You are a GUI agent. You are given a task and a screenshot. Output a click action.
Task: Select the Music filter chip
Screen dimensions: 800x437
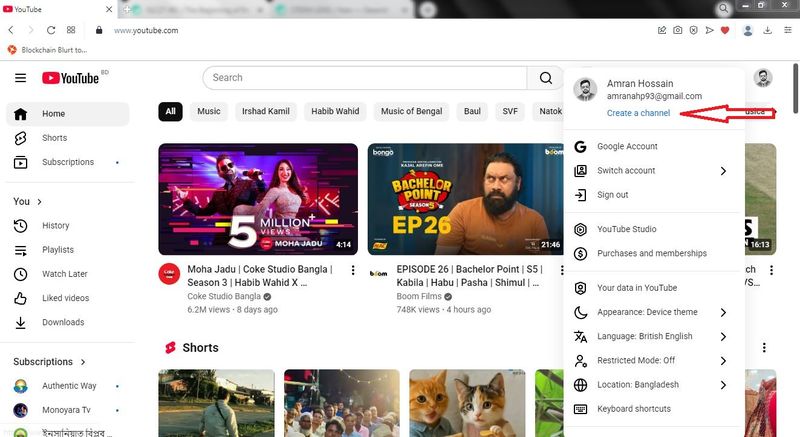pos(208,111)
